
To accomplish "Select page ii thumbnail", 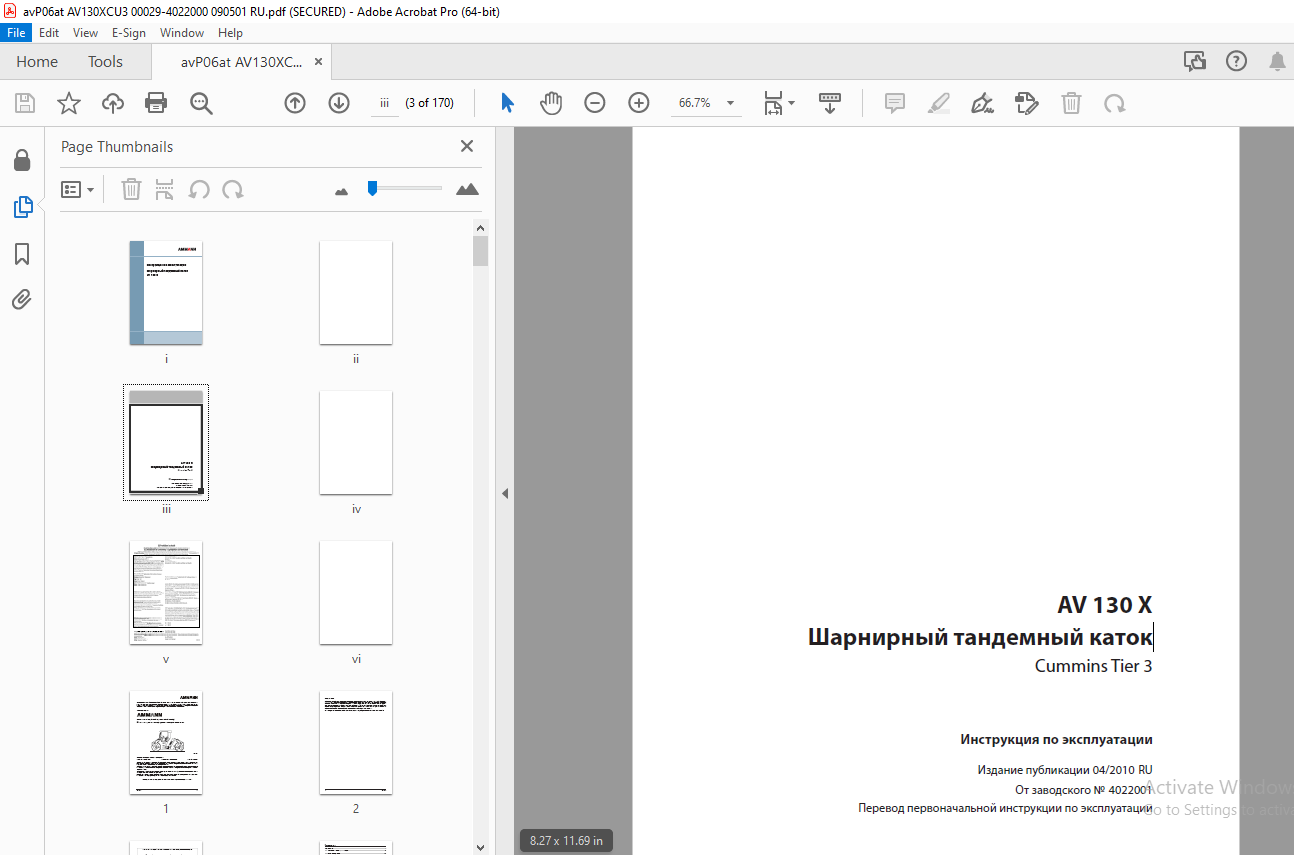I will coord(356,292).
